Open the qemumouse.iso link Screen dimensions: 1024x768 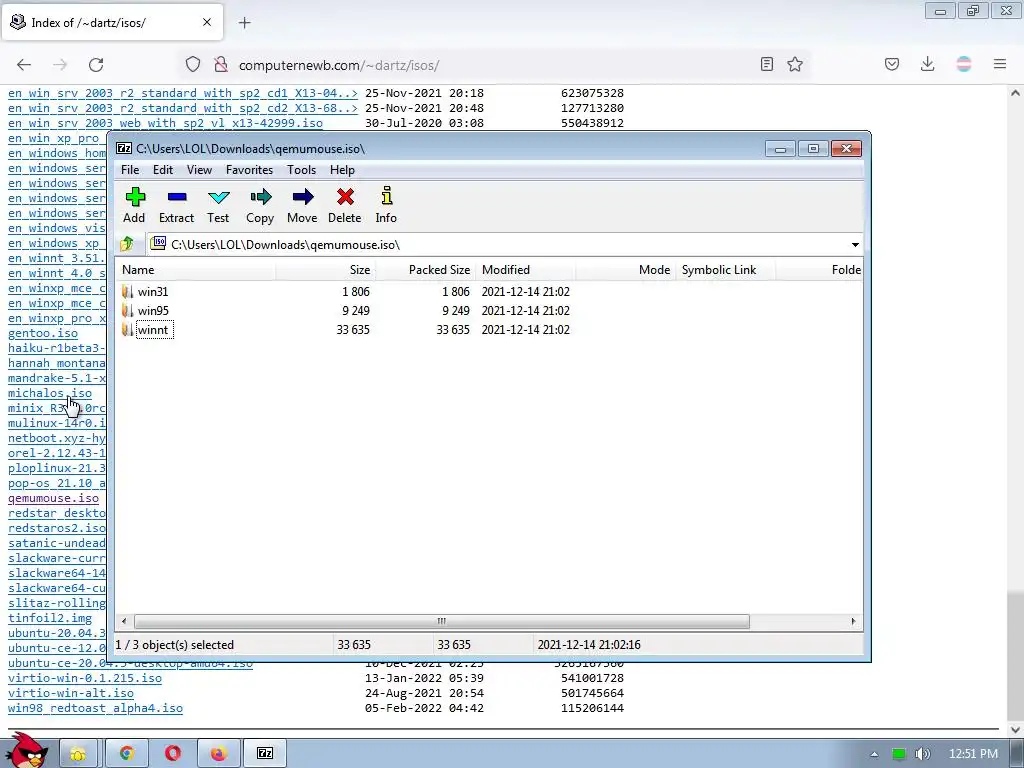tap(54, 498)
